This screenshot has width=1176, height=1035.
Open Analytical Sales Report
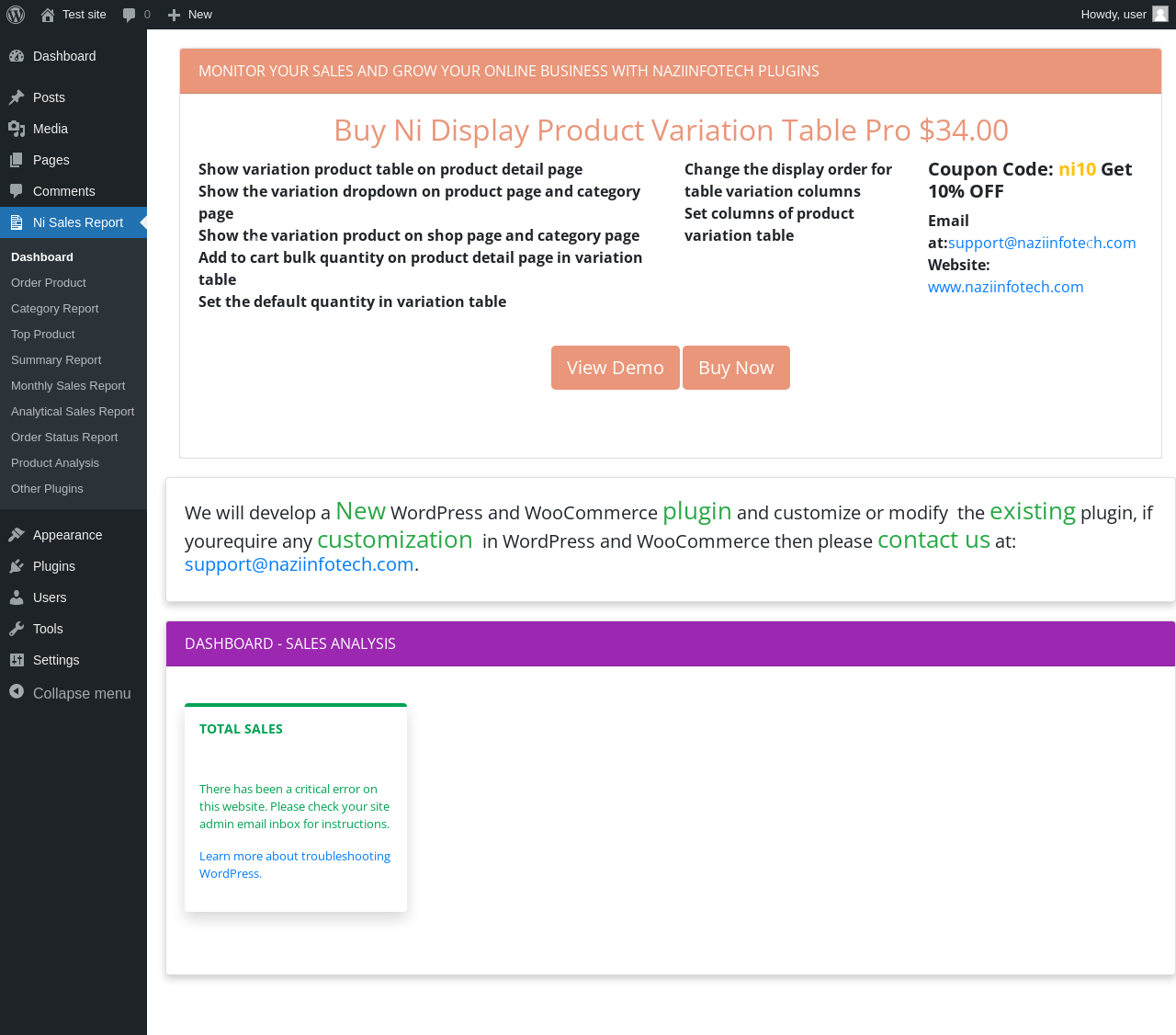point(73,412)
